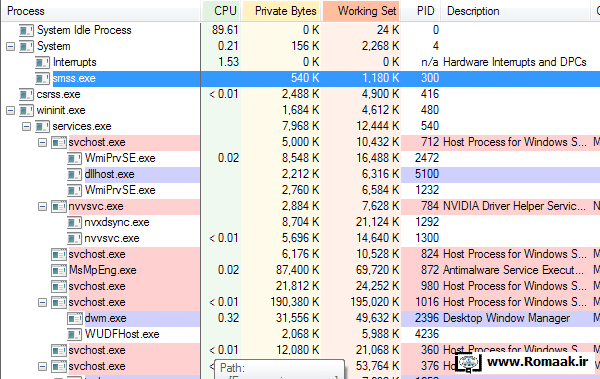The width and height of the screenshot is (600, 379).
Task: Click the smss.exe process icon
Action: 42,78
